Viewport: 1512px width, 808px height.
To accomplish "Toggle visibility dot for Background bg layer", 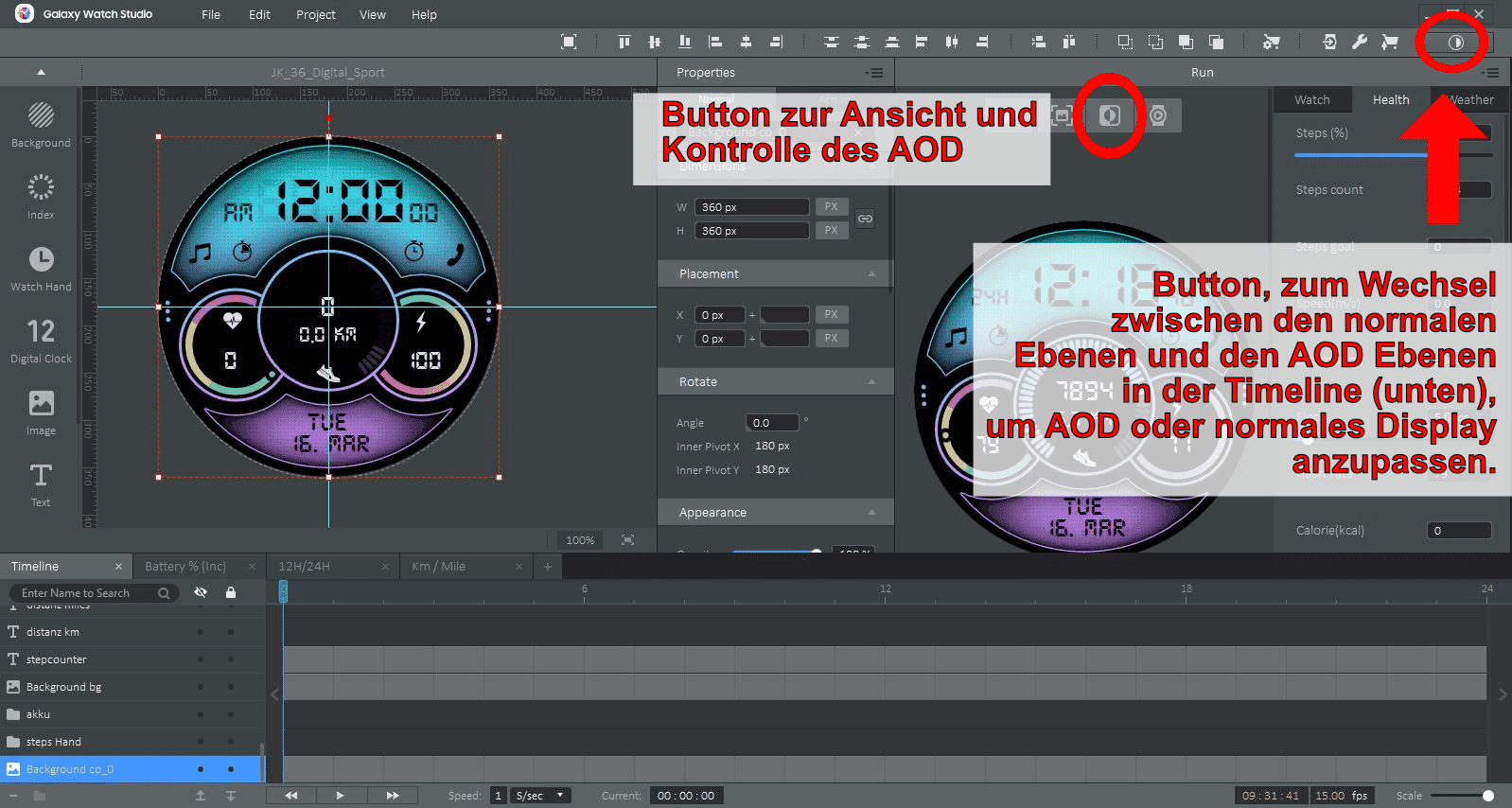I will point(201,687).
